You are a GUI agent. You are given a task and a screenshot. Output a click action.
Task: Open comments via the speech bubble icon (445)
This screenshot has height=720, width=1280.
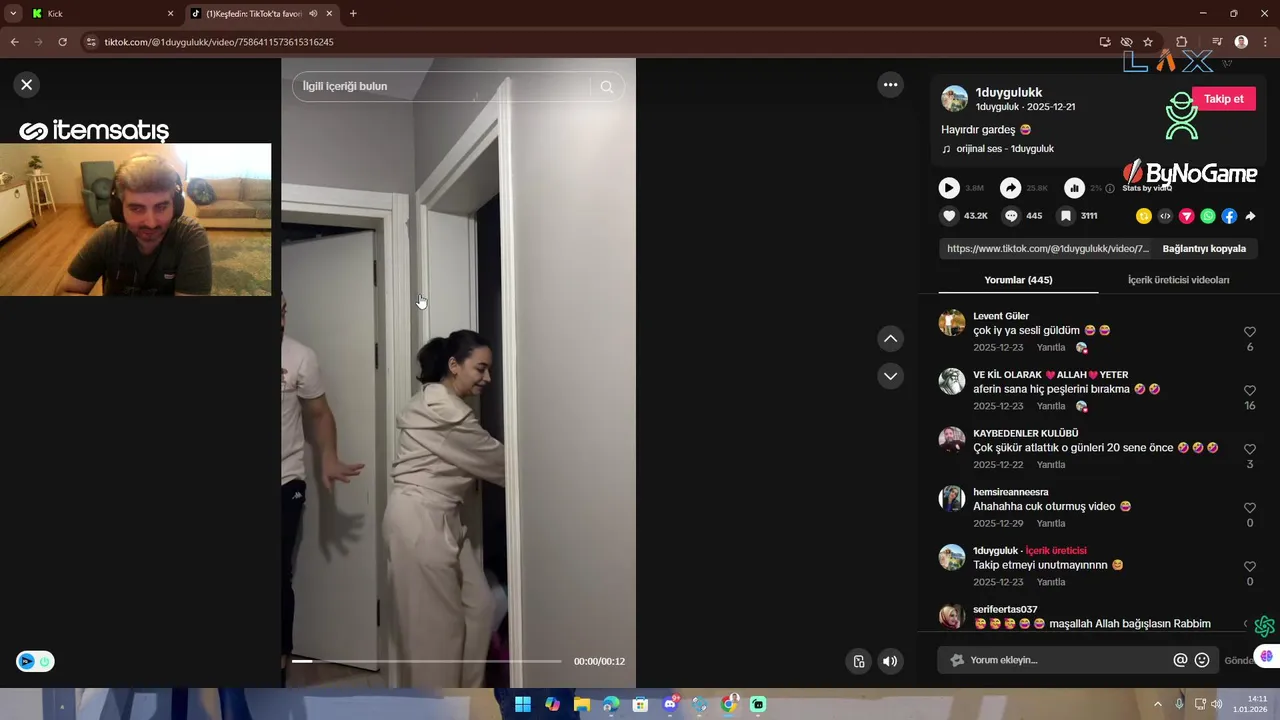tap(1011, 216)
